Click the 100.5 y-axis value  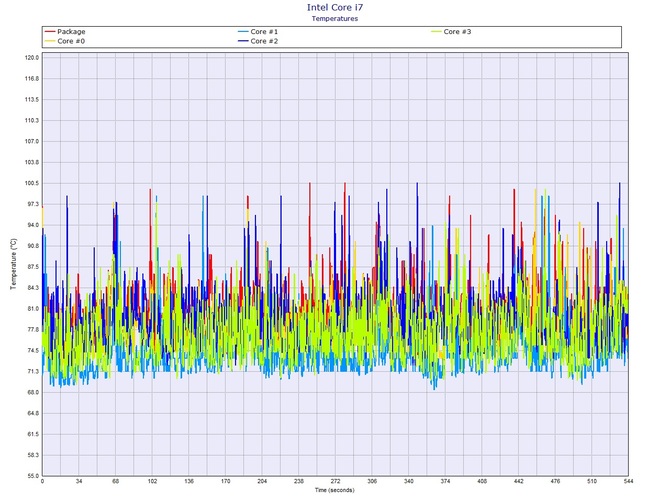32,183
